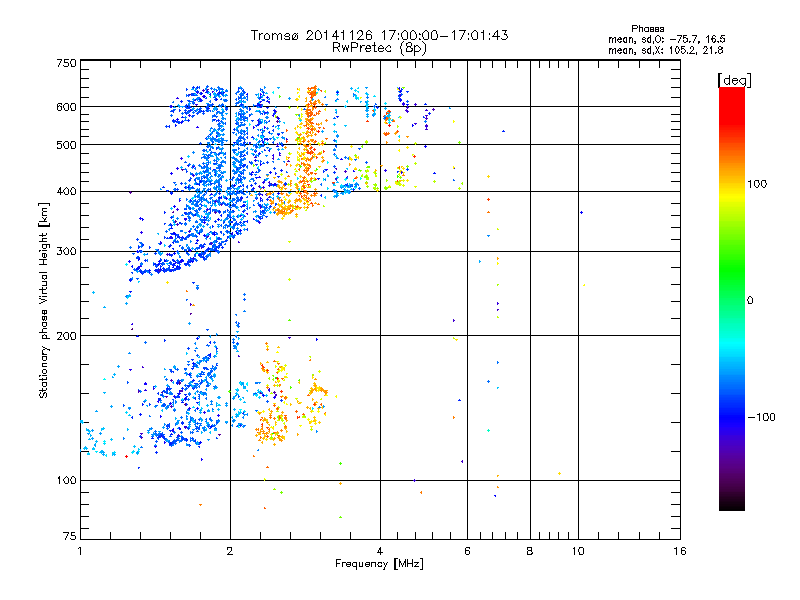Click the x-axis tick label '10'
This screenshot has width=800, height=600.
578,551
